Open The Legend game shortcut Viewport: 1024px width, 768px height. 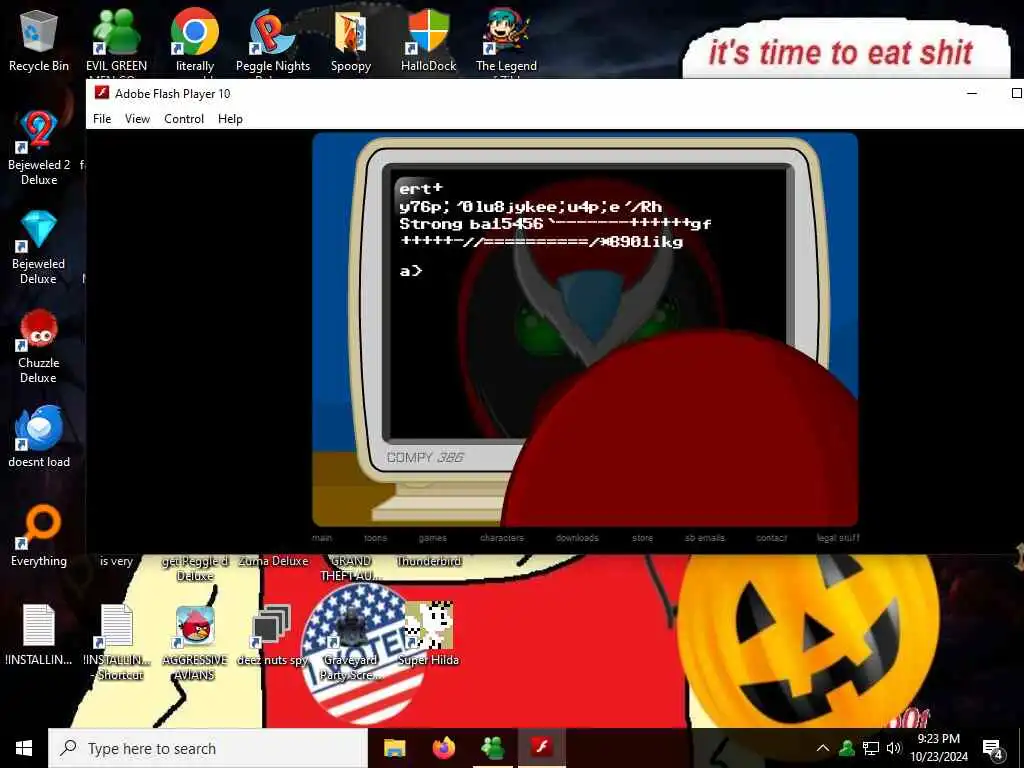point(506,40)
